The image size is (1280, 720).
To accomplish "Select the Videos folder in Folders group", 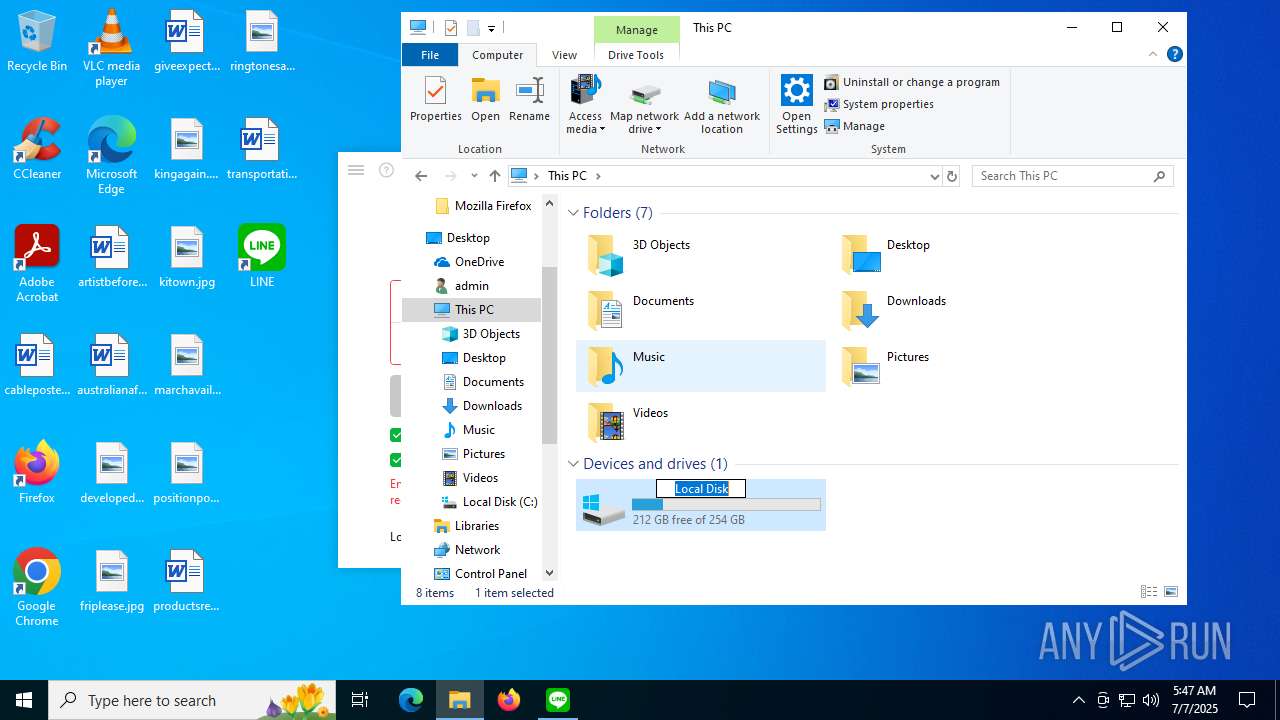I will pos(605,423).
